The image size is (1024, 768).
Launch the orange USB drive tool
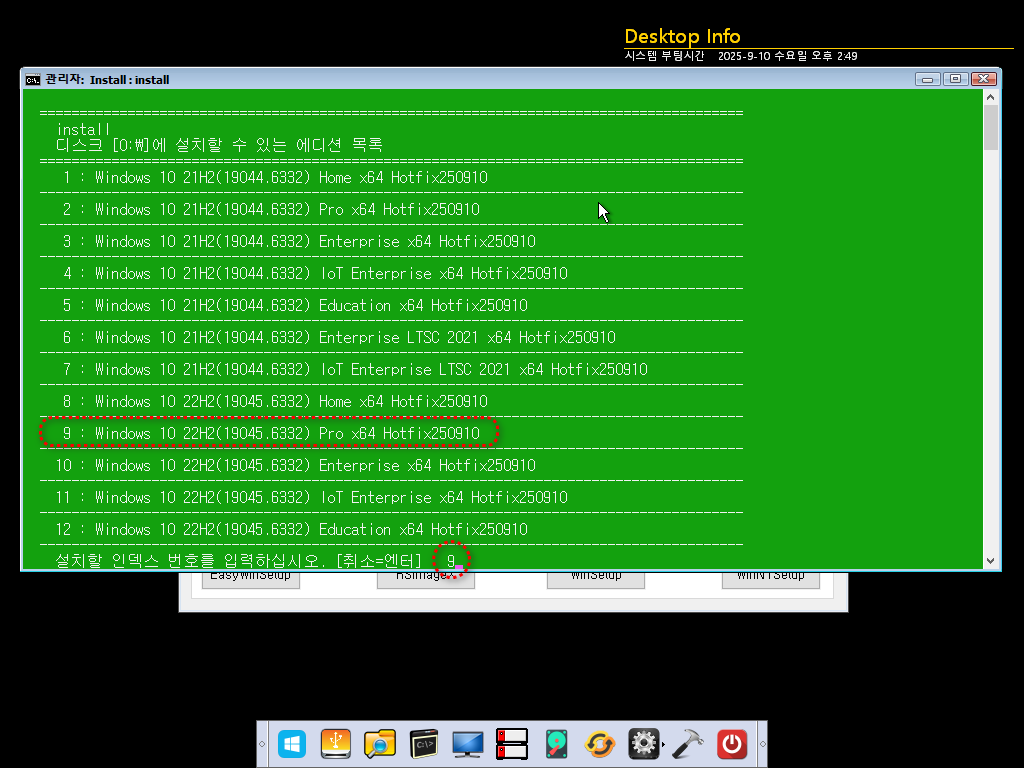coord(336,744)
